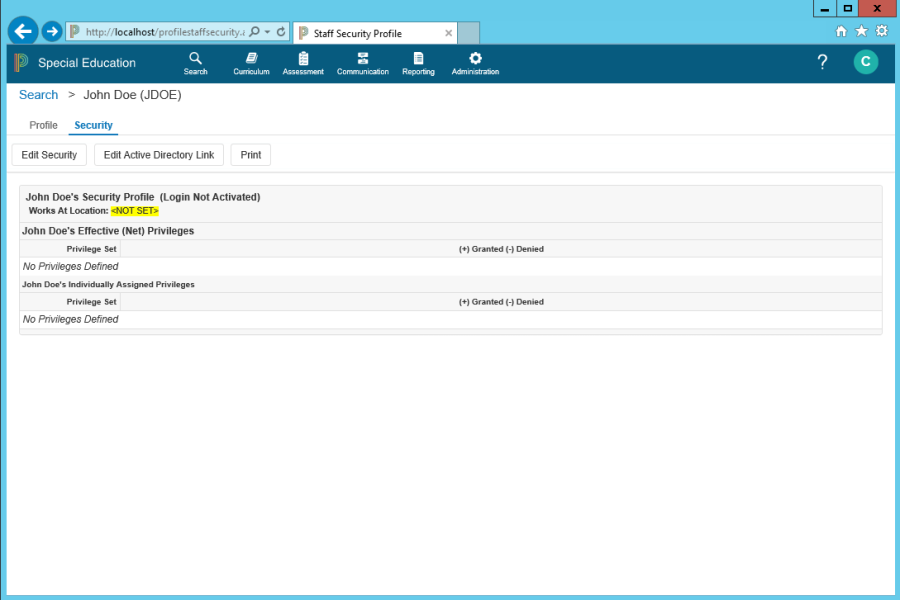
Task: Open the Communication module icon
Action: (362, 59)
